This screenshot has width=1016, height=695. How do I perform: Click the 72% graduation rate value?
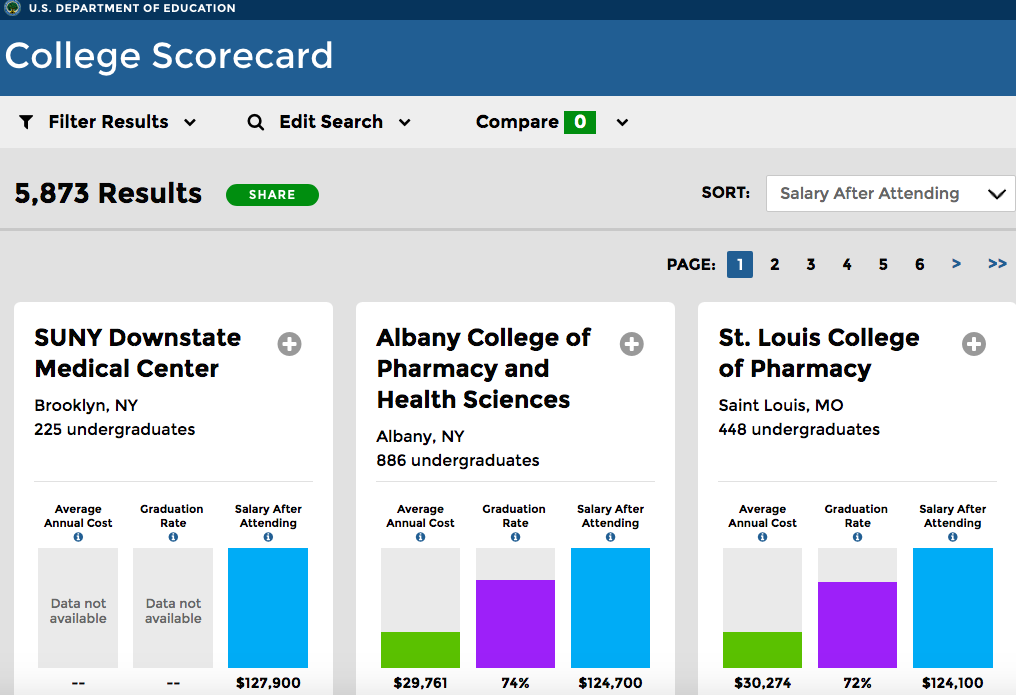click(857, 683)
